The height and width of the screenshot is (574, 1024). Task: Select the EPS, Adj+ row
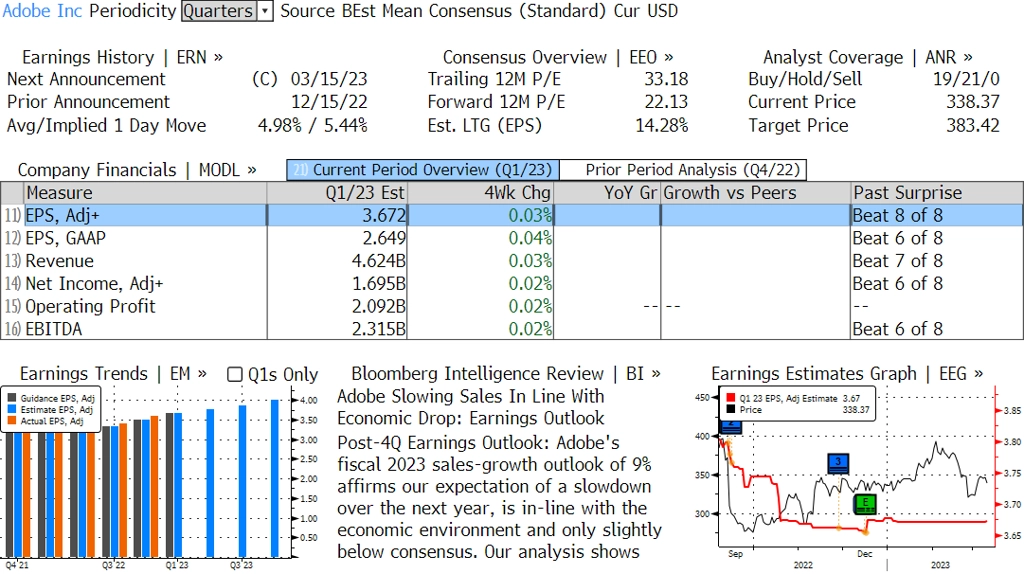[x=512, y=215]
